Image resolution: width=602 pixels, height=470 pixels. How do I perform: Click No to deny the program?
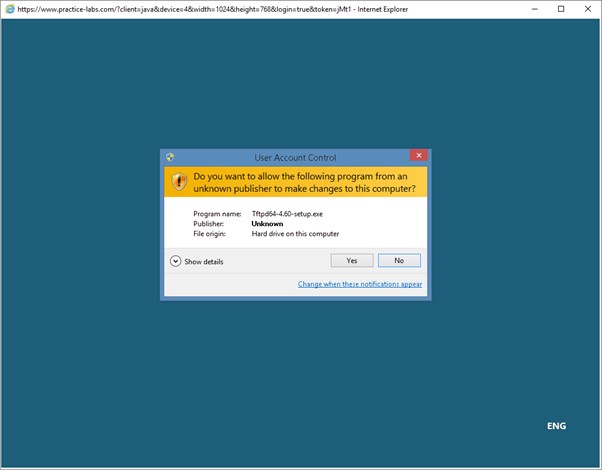[x=399, y=260]
